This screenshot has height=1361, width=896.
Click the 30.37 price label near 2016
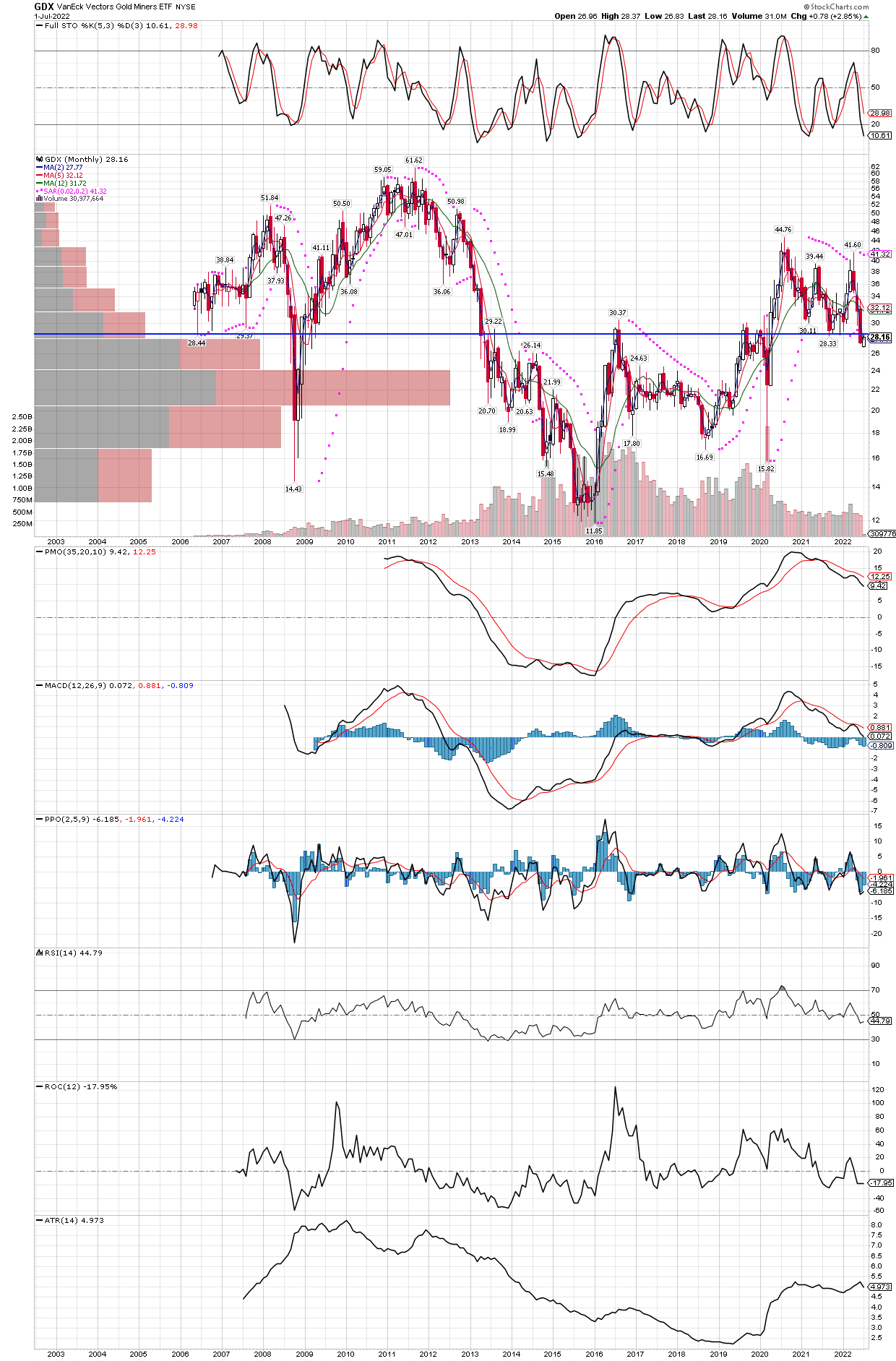point(618,312)
